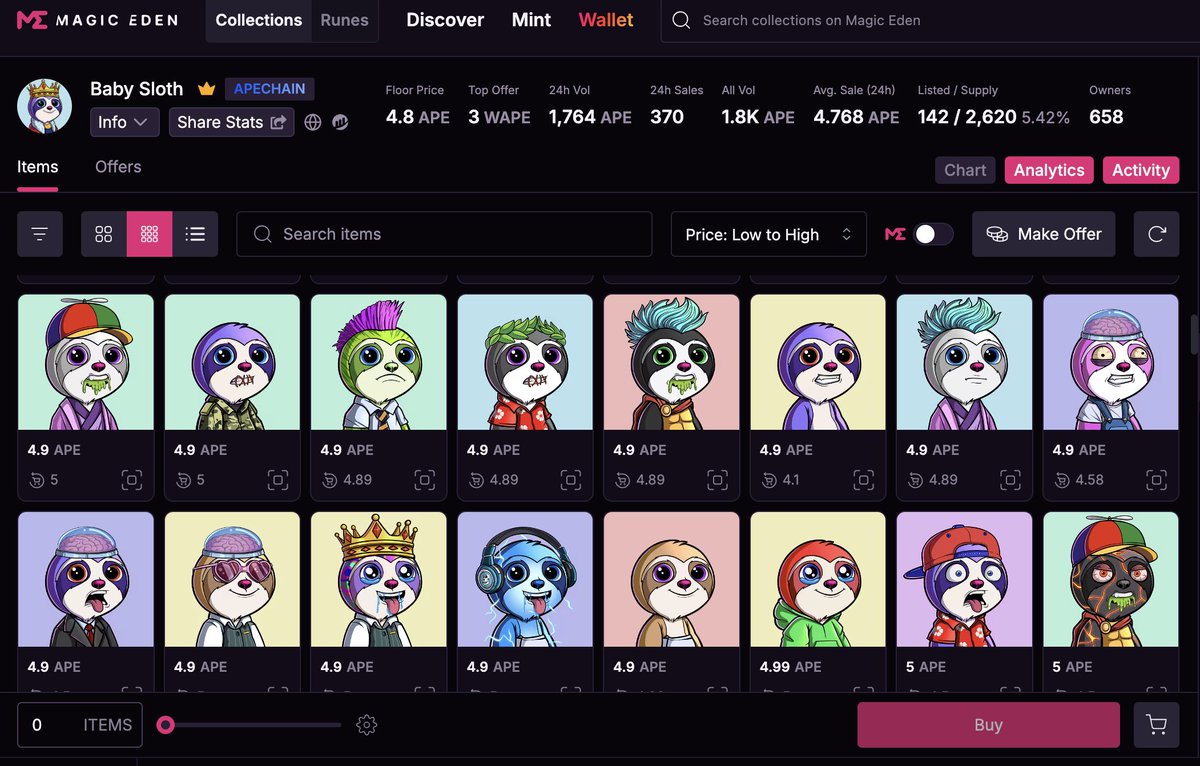Open the Analytics page
The image size is (1200, 766).
pyautogui.click(x=1049, y=170)
